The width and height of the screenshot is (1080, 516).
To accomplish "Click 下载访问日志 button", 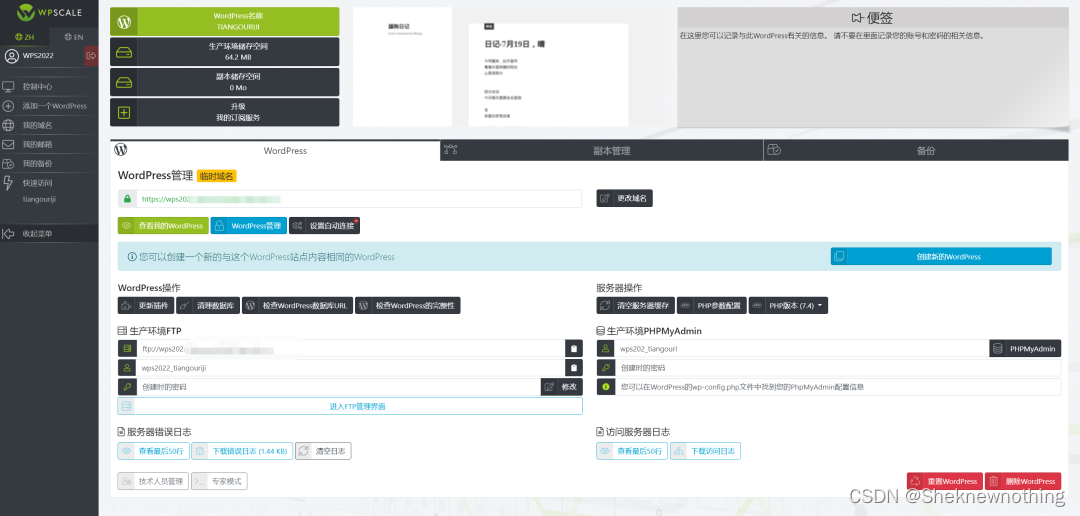I will pyautogui.click(x=705, y=451).
